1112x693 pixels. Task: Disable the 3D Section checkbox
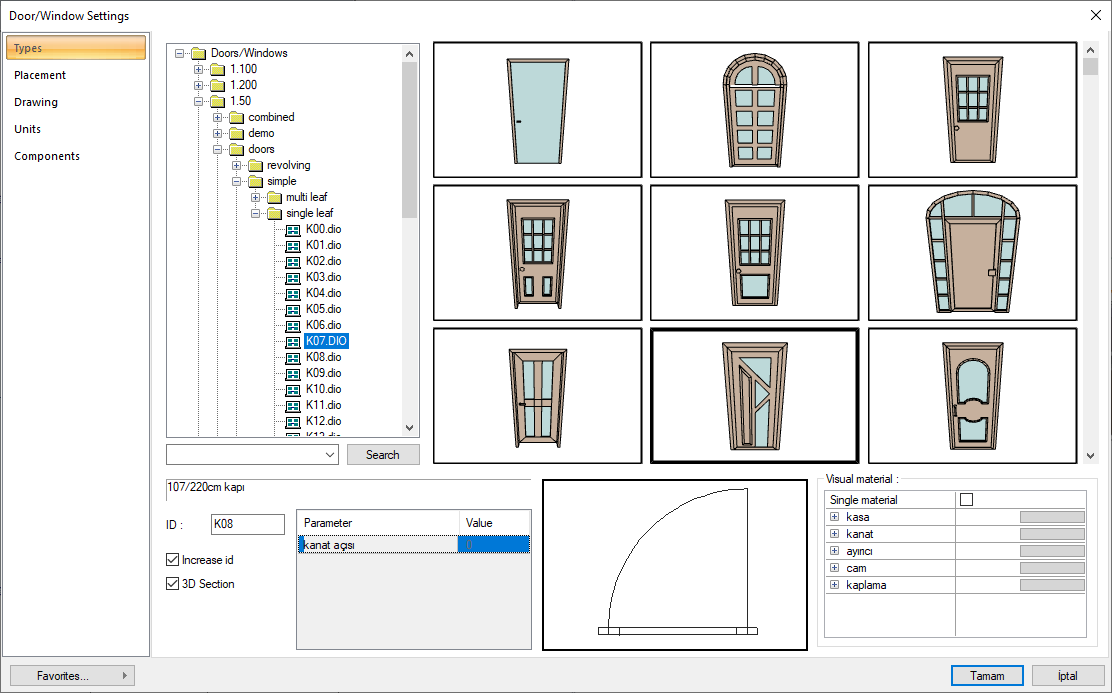(172, 584)
